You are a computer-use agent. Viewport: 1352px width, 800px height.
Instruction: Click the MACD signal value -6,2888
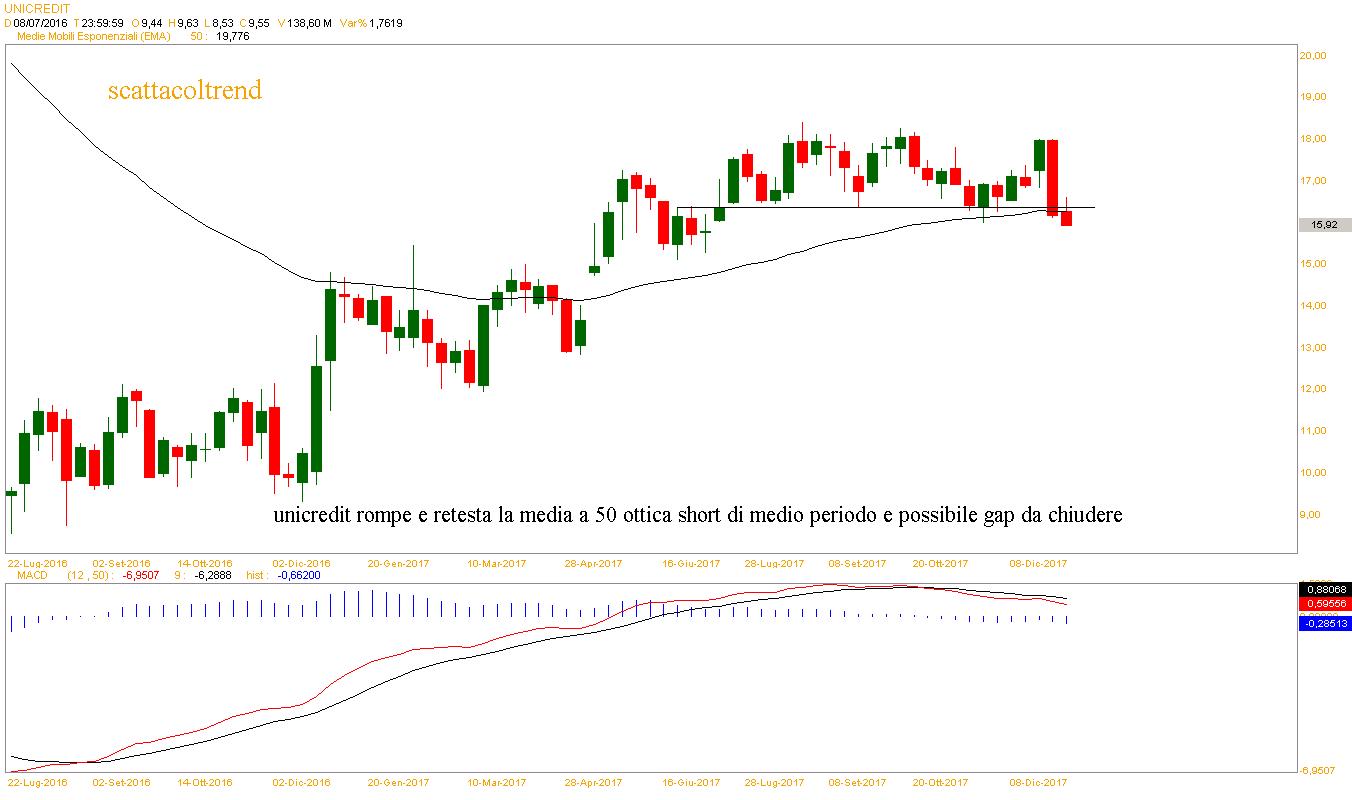point(211,576)
